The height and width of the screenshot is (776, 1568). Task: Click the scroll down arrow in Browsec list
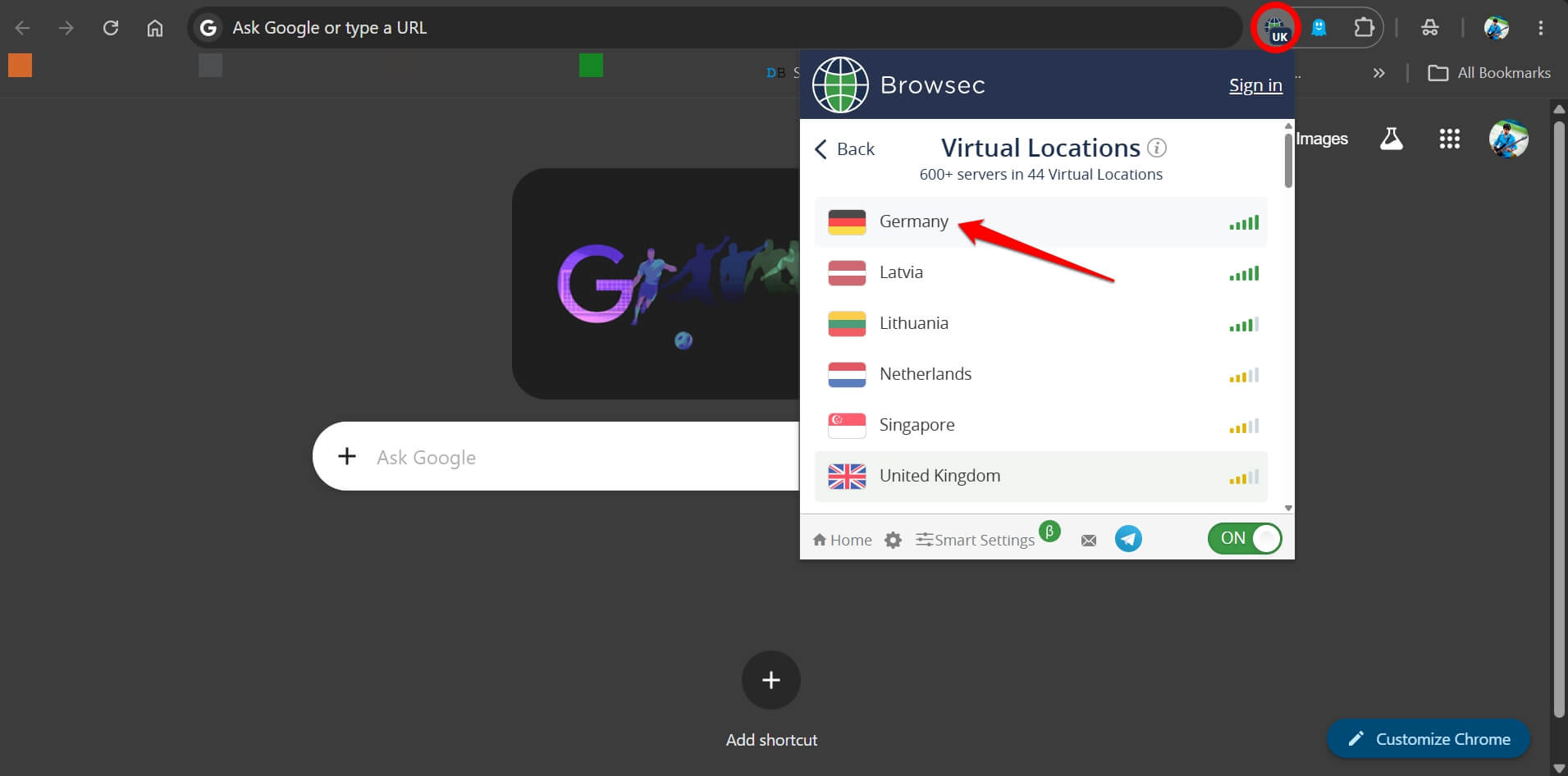[x=1288, y=508]
